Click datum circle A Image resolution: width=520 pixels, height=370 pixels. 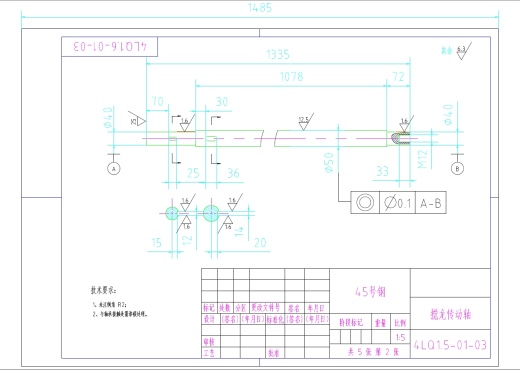click(x=114, y=168)
